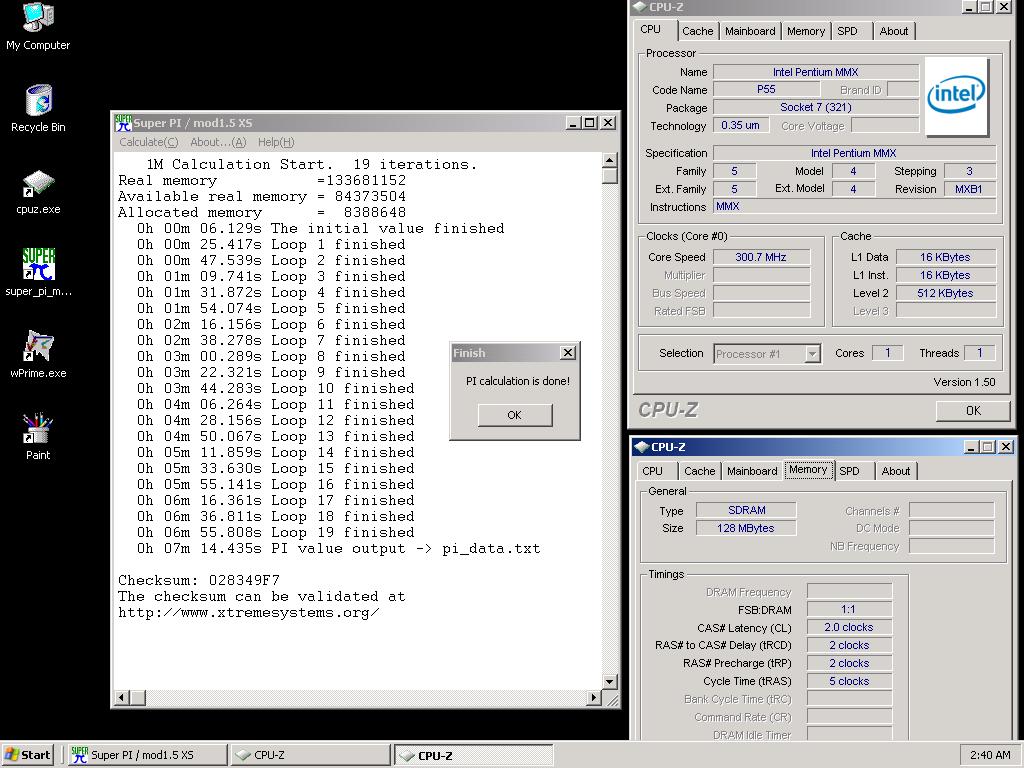
Task: Select Cache tab in lower CPU-Z window
Action: pyautogui.click(x=699, y=471)
